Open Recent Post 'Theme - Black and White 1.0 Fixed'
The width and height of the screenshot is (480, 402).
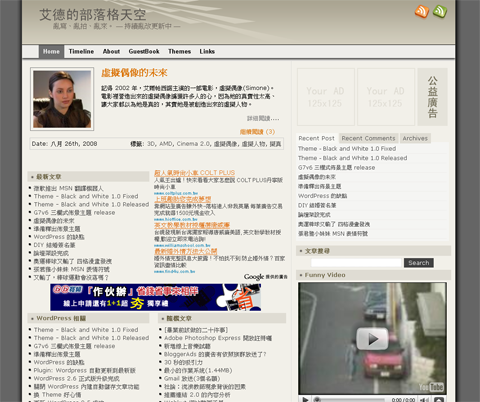coord(347,148)
